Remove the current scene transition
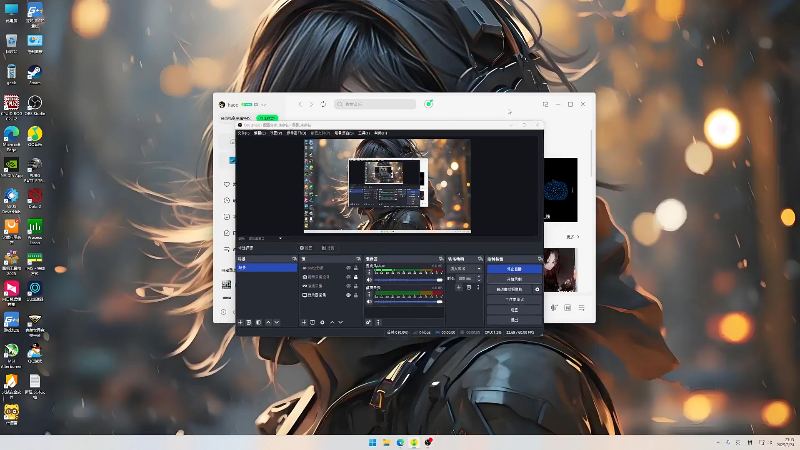Screen dimensions: 800x450 click(469, 288)
